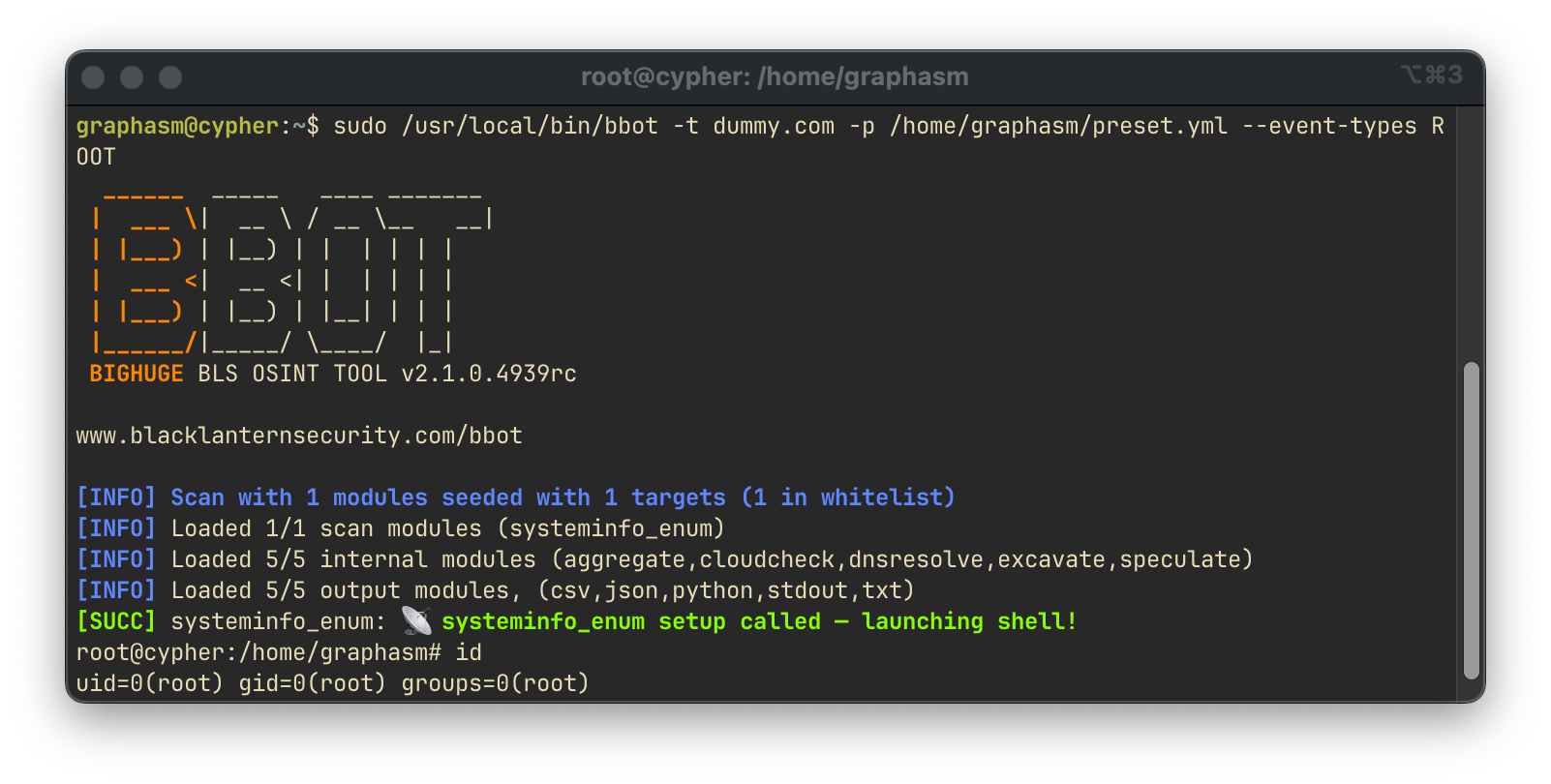1551x784 pixels.
Task: Click the terminal scrollbar thumb
Action: coord(1472,521)
